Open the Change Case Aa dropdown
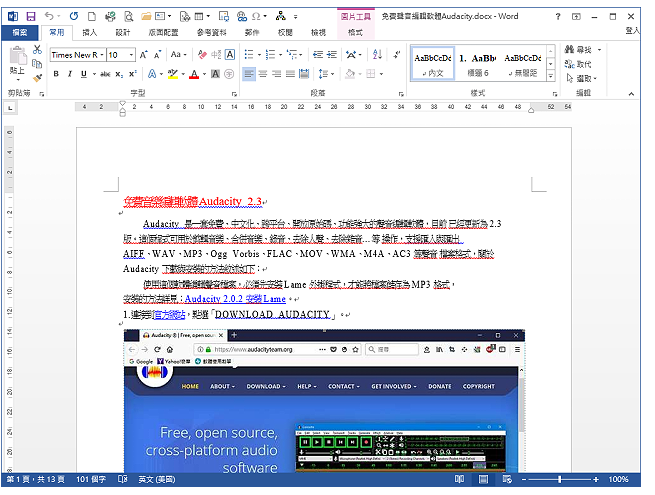This screenshot has height=495, width=655. 178,54
